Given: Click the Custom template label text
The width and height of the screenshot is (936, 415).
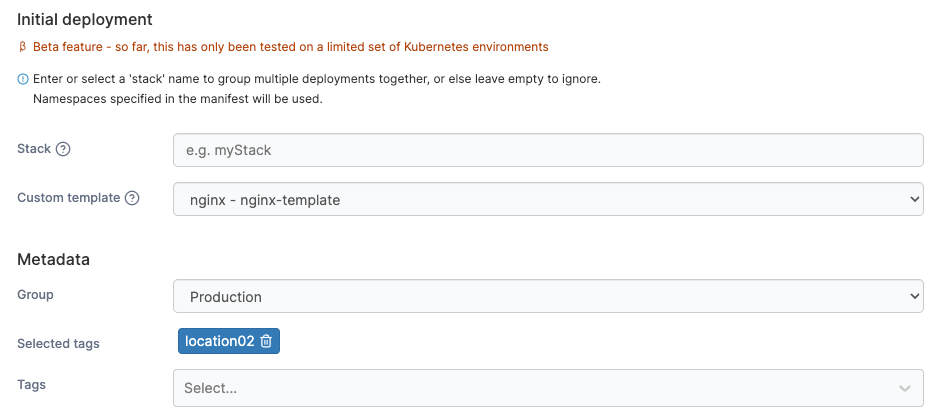Looking at the screenshot, I should point(68,198).
